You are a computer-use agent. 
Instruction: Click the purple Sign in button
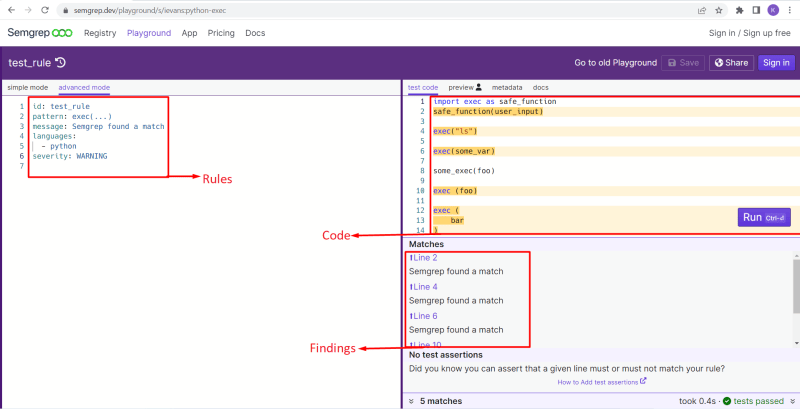click(776, 63)
